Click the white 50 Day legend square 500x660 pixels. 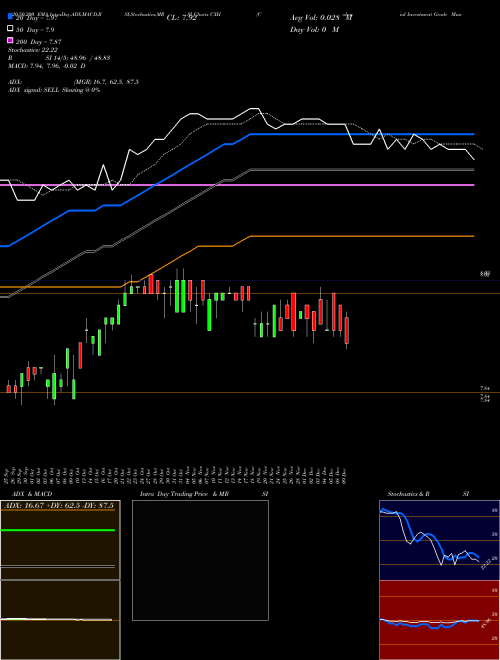pyautogui.click(x=10, y=29)
